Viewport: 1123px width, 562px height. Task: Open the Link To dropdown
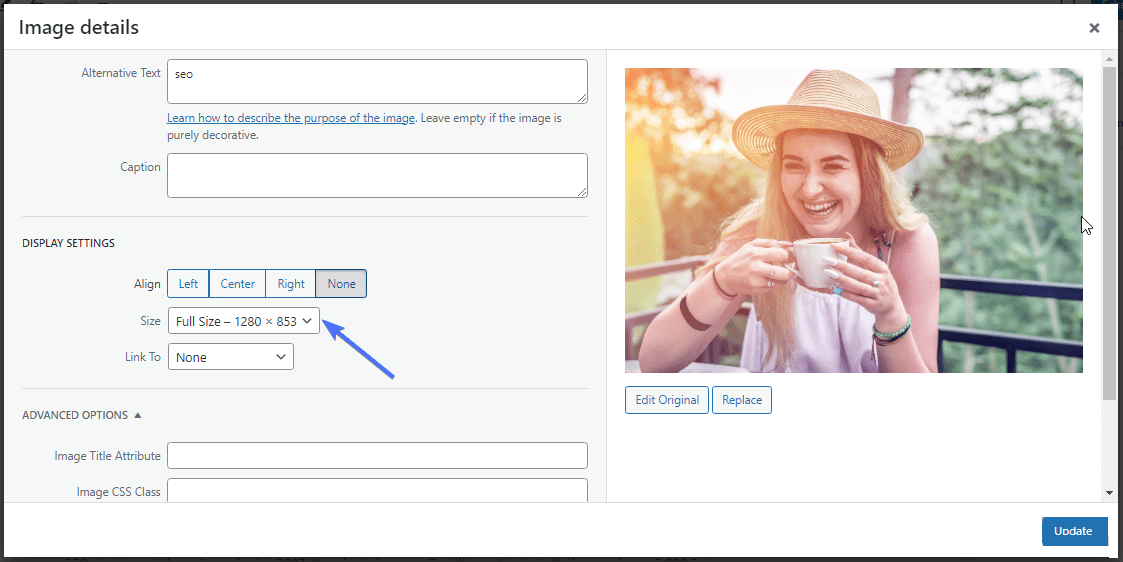(x=231, y=357)
